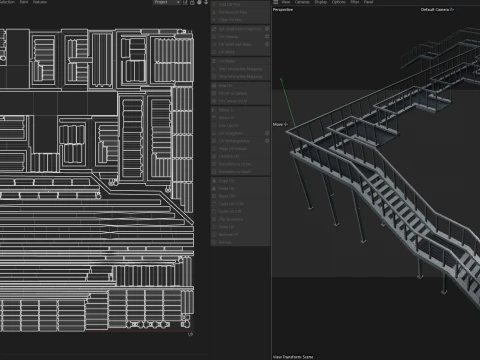
Task: Apply Boundary to Circle
Action: point(240,164)
